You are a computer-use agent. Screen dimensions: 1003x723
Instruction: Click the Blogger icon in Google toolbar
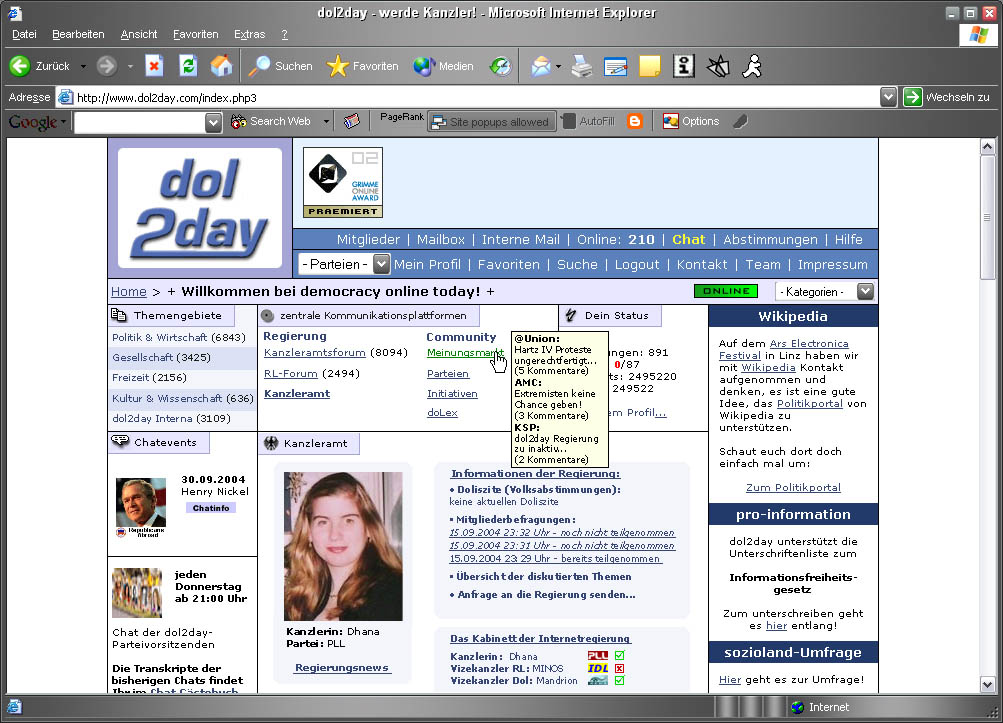point(634,121)
